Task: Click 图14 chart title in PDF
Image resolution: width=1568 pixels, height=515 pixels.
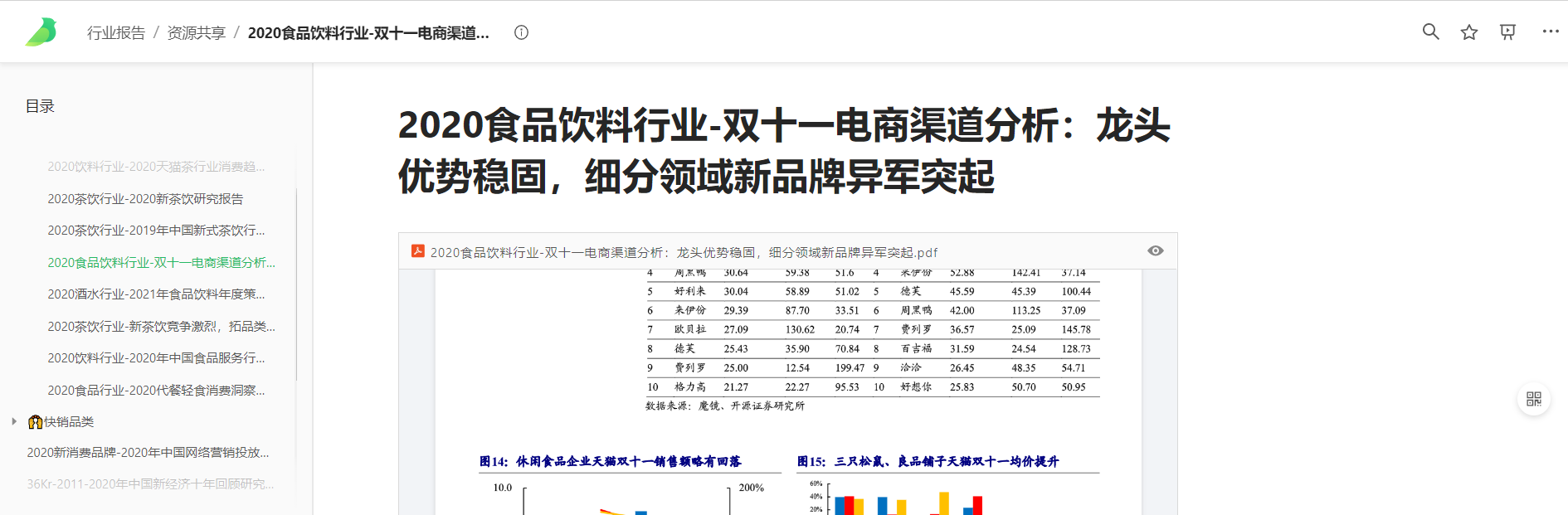Action: [610, 461]
